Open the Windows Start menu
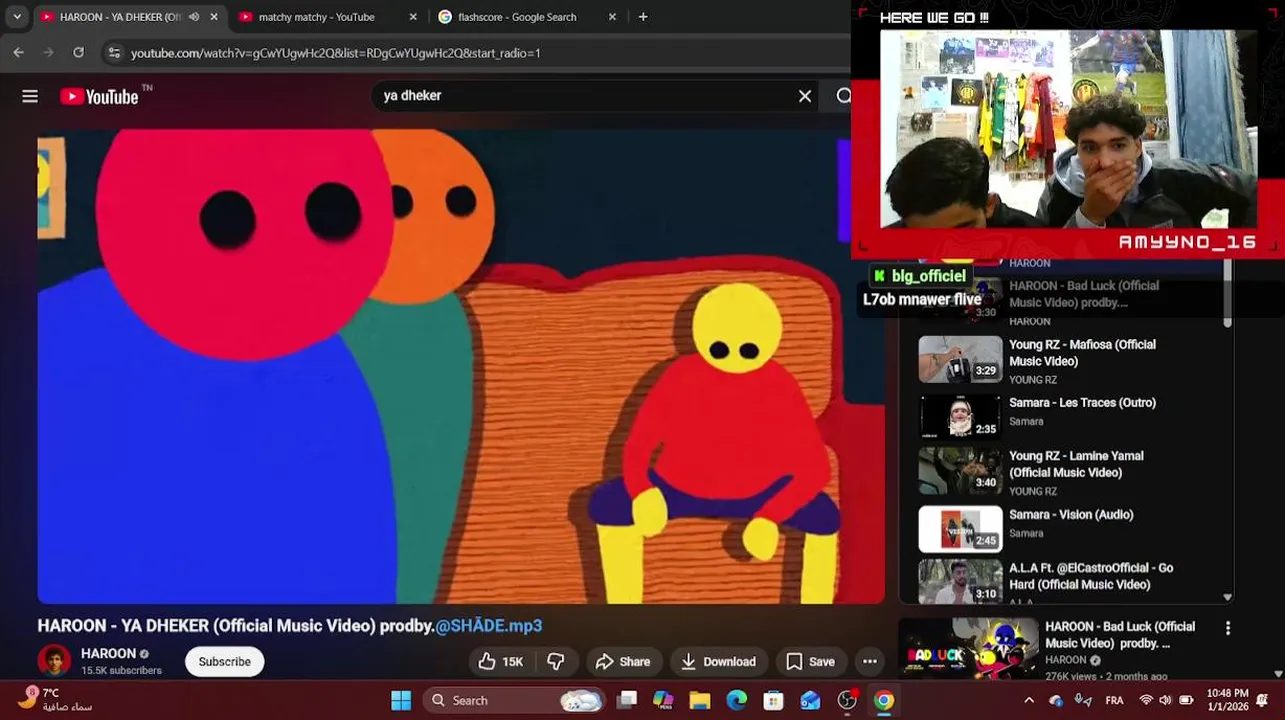This screenshot has width=1285, height=720. pos(401,700)
